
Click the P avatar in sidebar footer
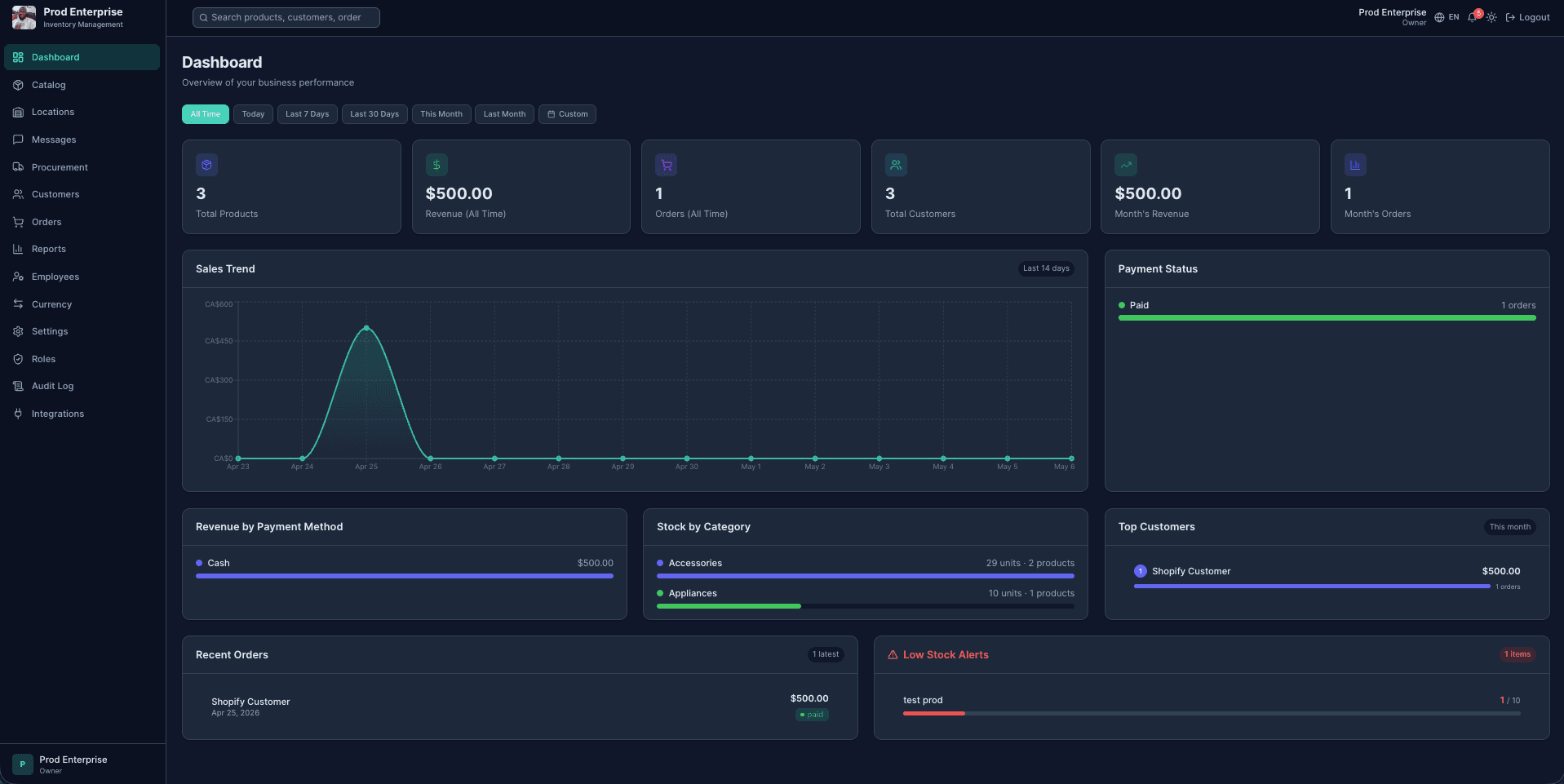[x=23, y=764]
